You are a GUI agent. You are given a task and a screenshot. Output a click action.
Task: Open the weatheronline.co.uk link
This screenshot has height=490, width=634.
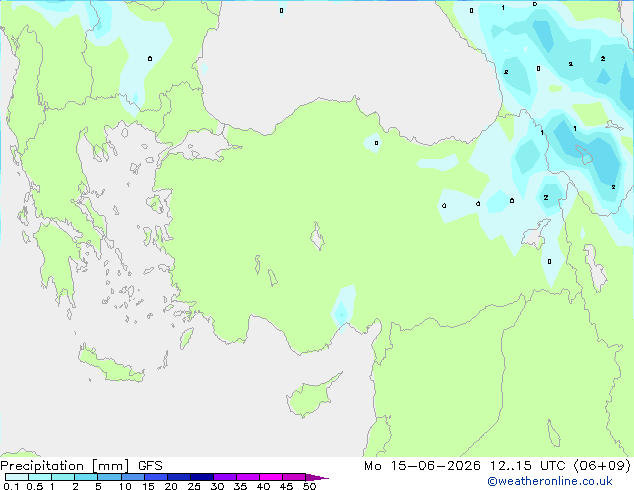pyautogui.click(x=550, y=481)
